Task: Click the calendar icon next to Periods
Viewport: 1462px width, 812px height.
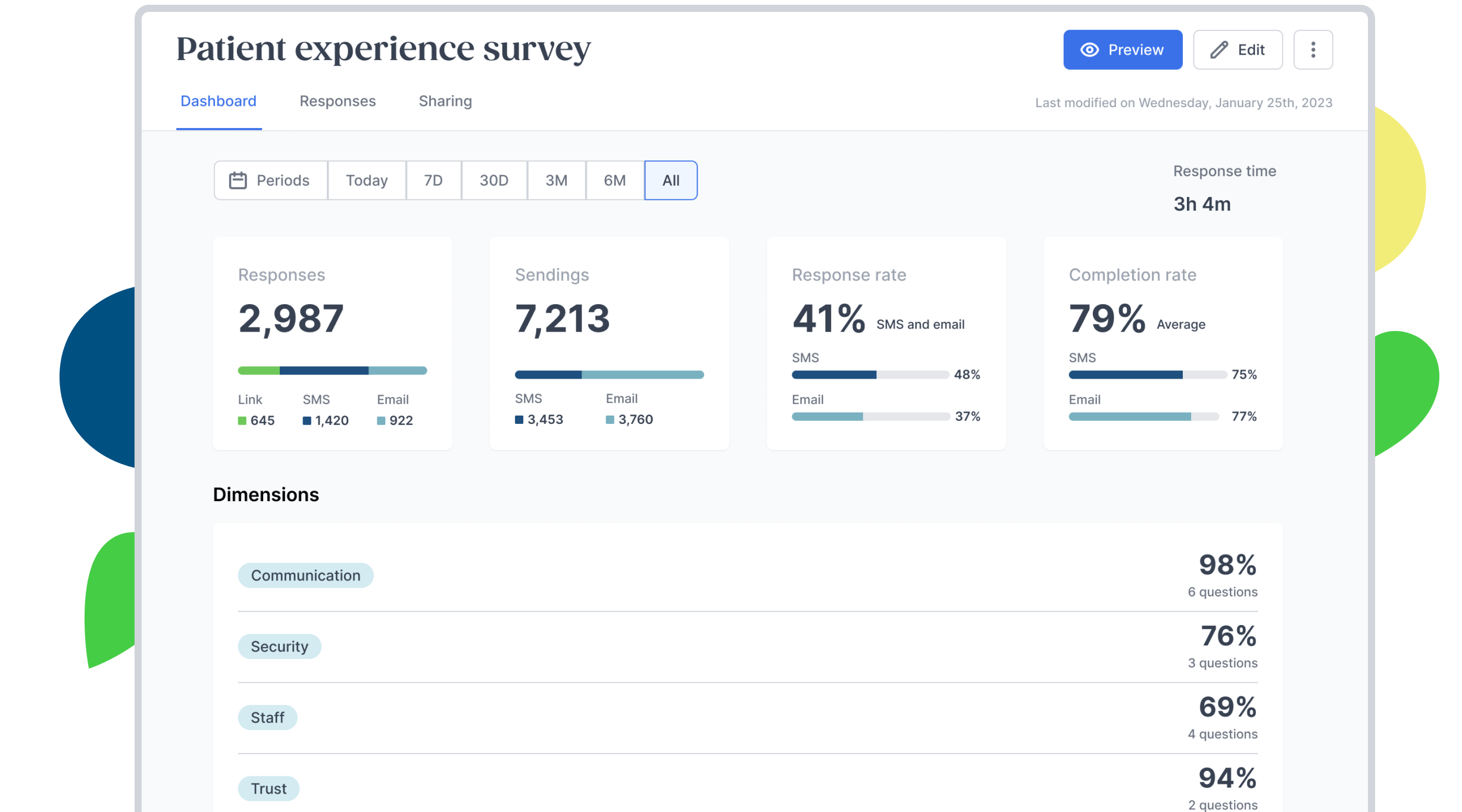Action: pos(238,180)
